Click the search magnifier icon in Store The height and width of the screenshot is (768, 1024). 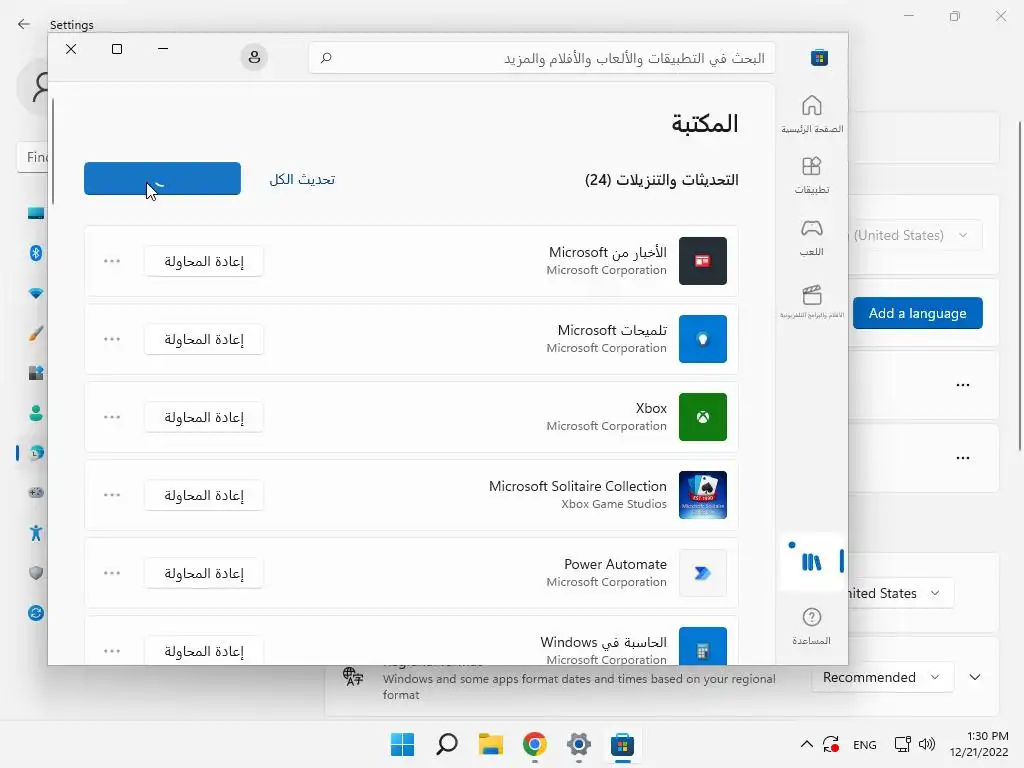coord(326,58)
